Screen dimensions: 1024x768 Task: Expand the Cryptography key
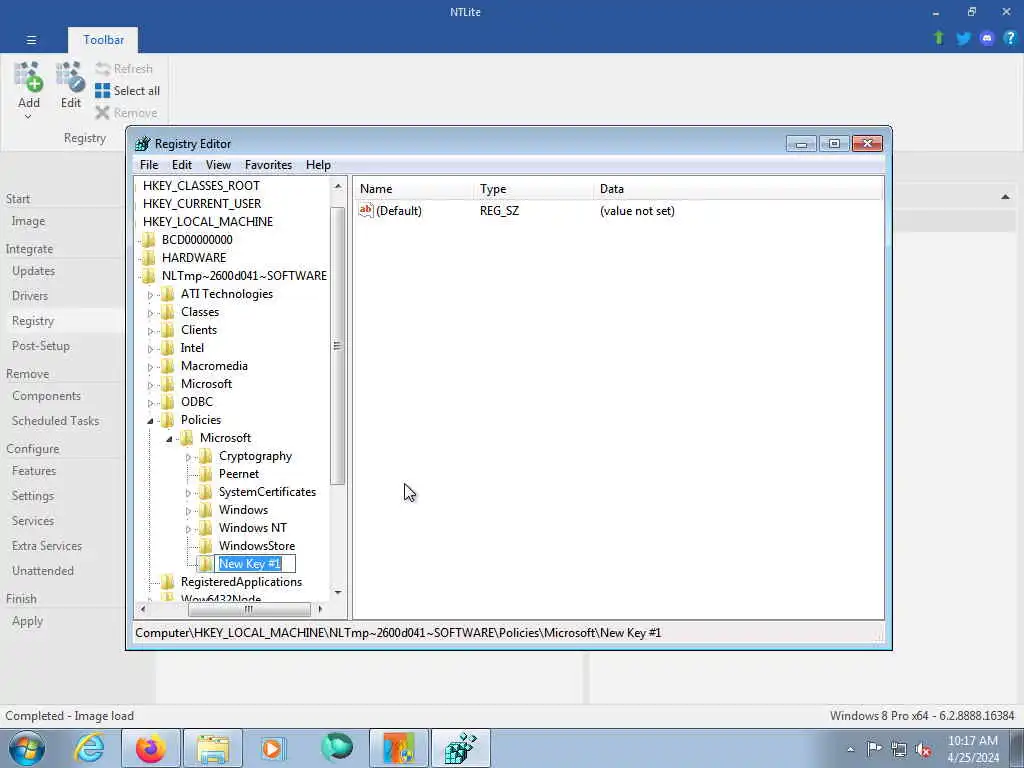(x=188, y=457)
